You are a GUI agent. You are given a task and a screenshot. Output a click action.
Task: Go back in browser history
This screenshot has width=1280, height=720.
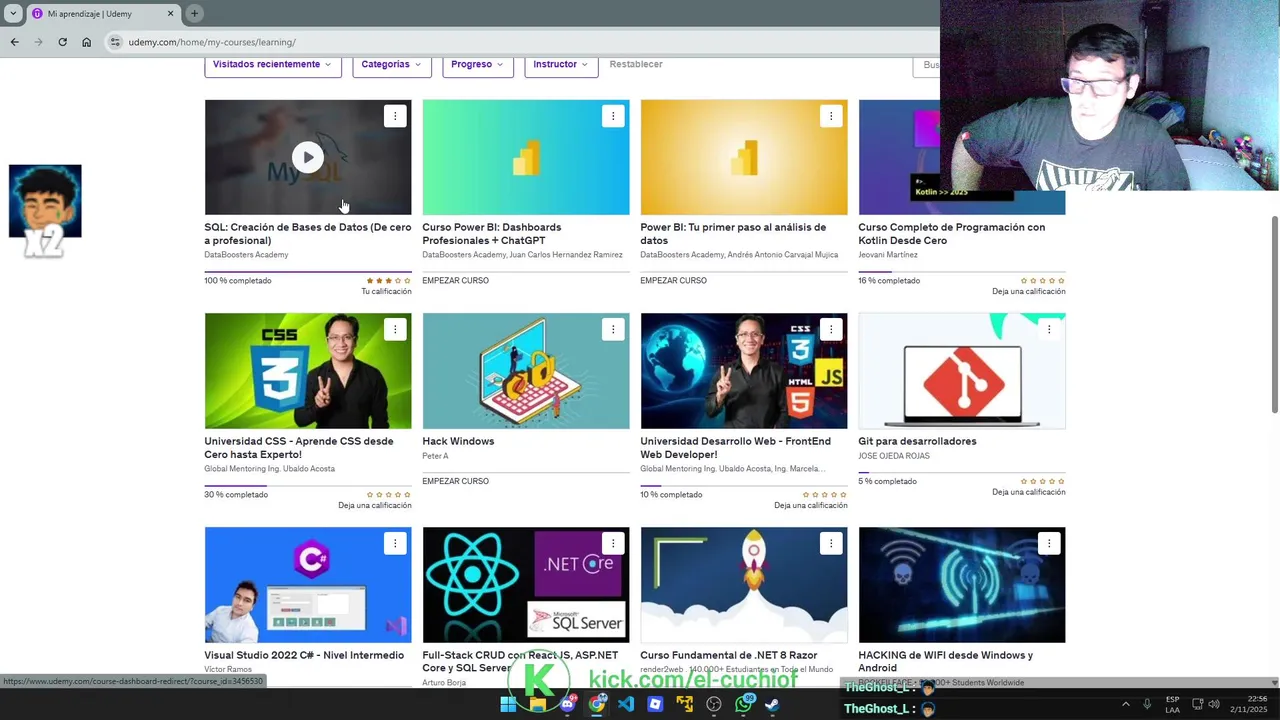click(14, 42)
